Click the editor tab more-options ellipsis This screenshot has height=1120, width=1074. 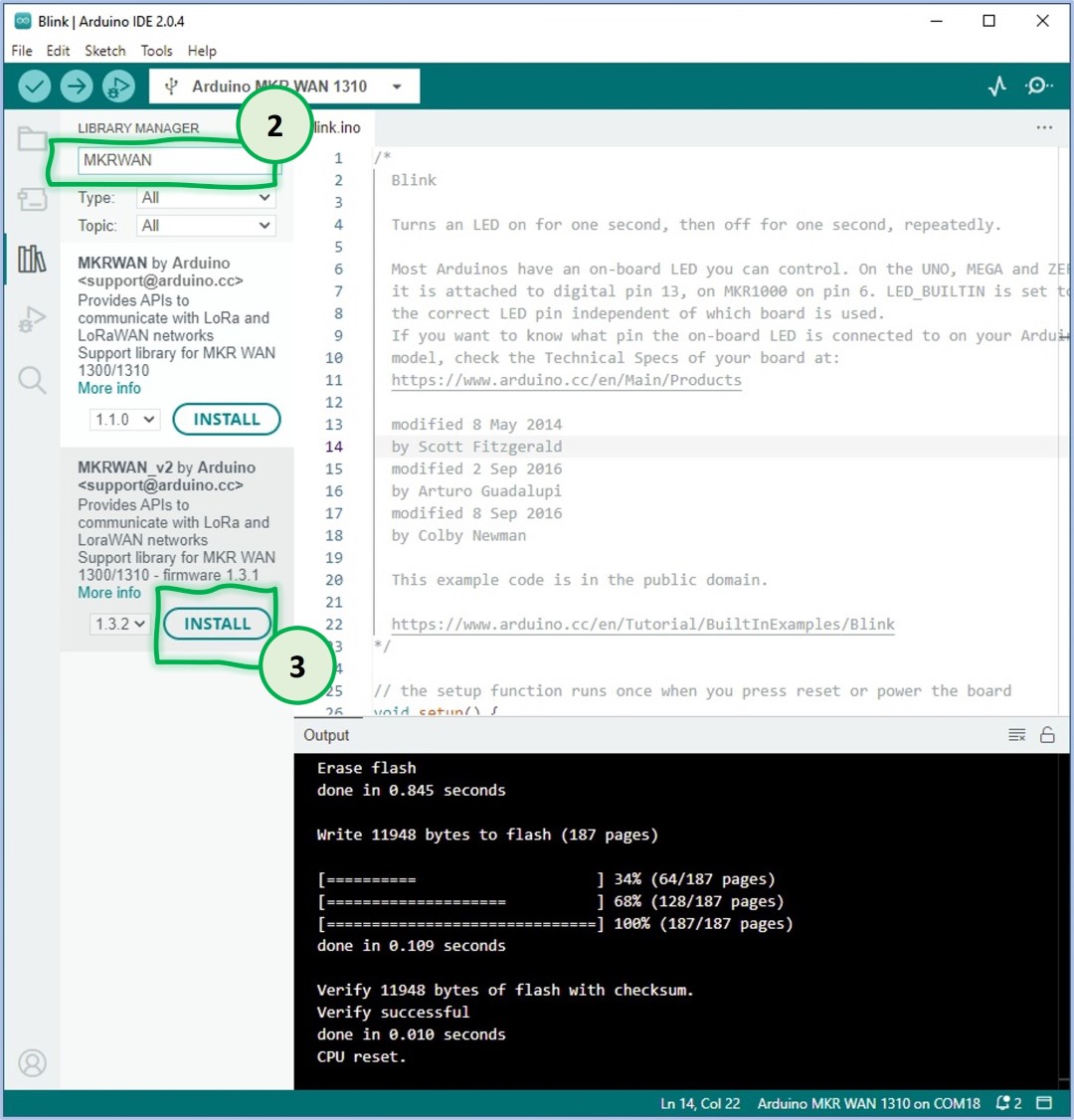click(1044, 128)
